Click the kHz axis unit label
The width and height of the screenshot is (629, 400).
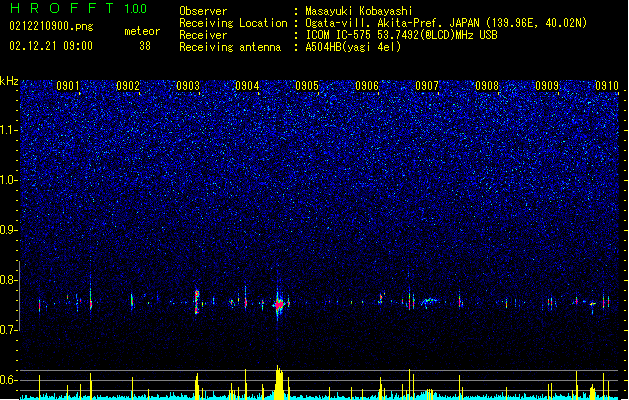pyautogui.click(x=9, y=81)
